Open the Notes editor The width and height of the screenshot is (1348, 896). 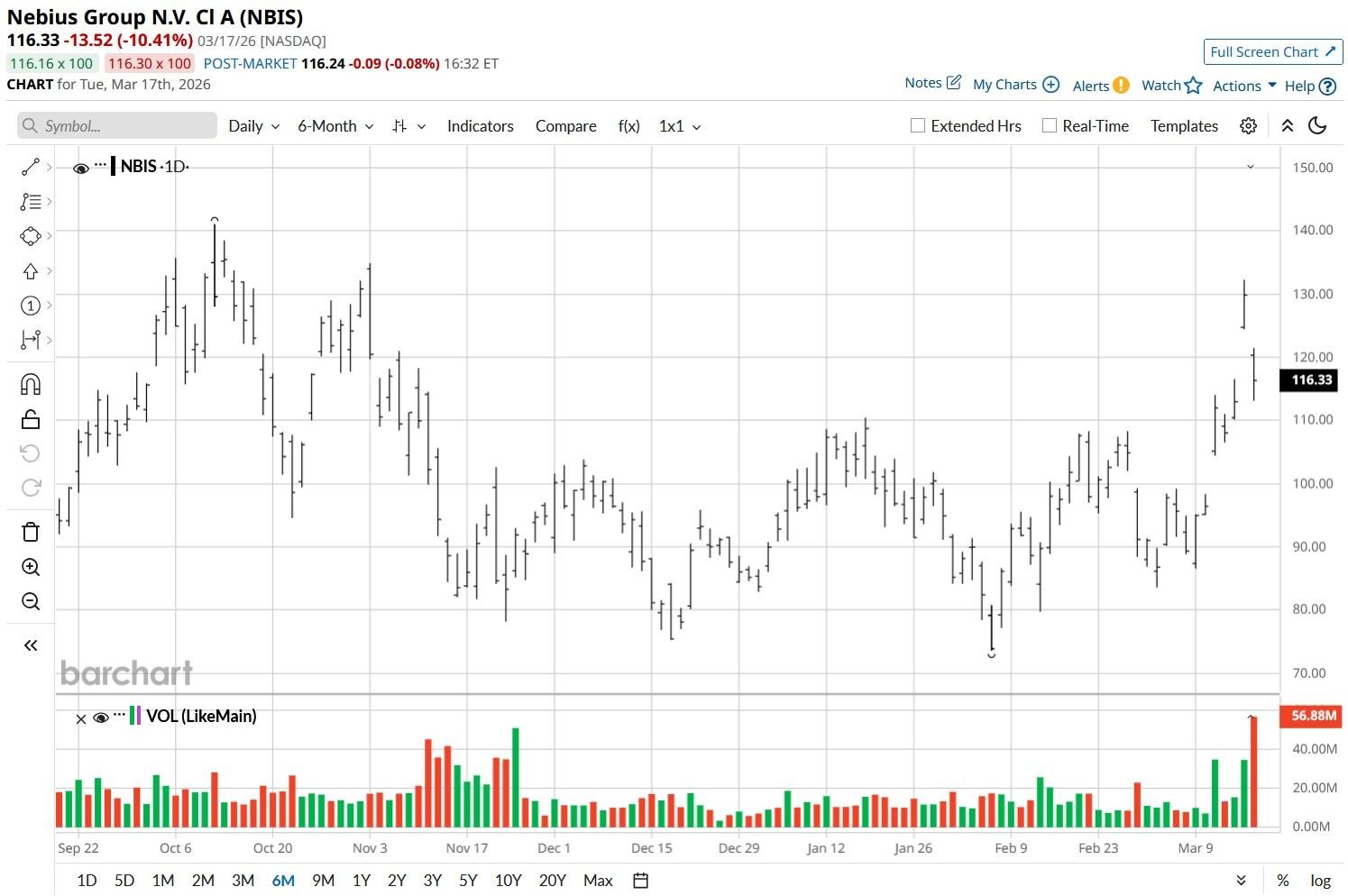pos(933,83)
